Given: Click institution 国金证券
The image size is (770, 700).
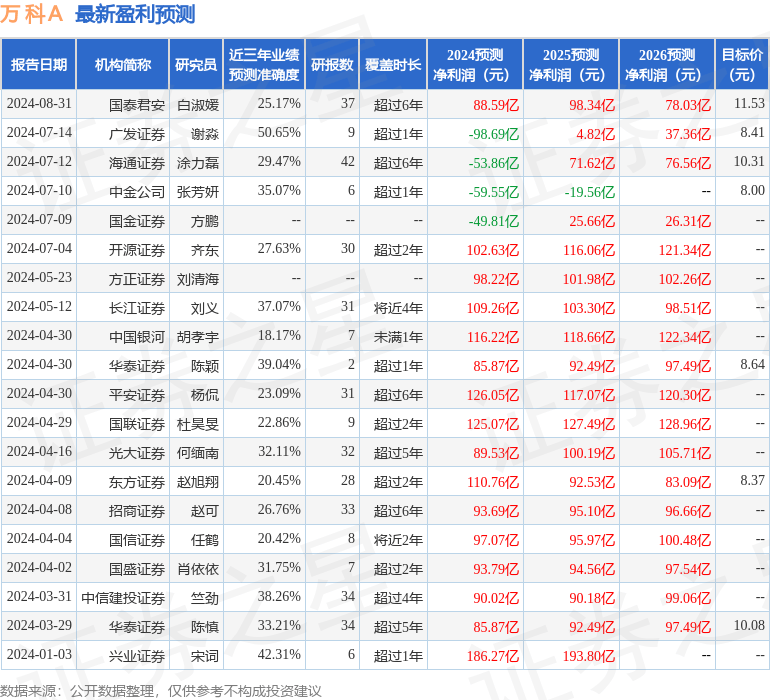Looking at the screenshot, I should point(137,221).
